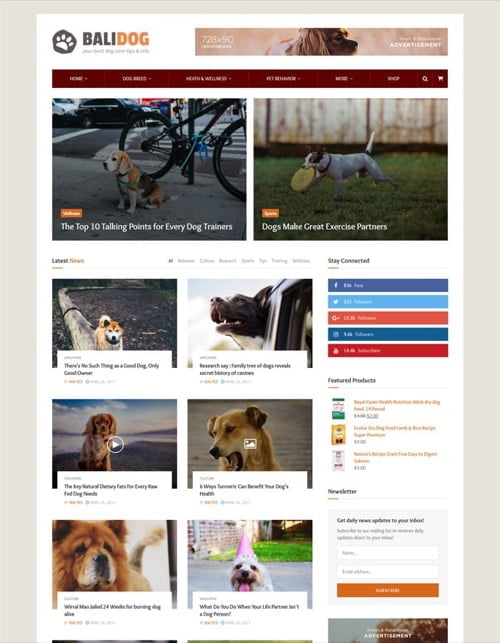
Task: Select the Culture filter tab
Action: 207,261
